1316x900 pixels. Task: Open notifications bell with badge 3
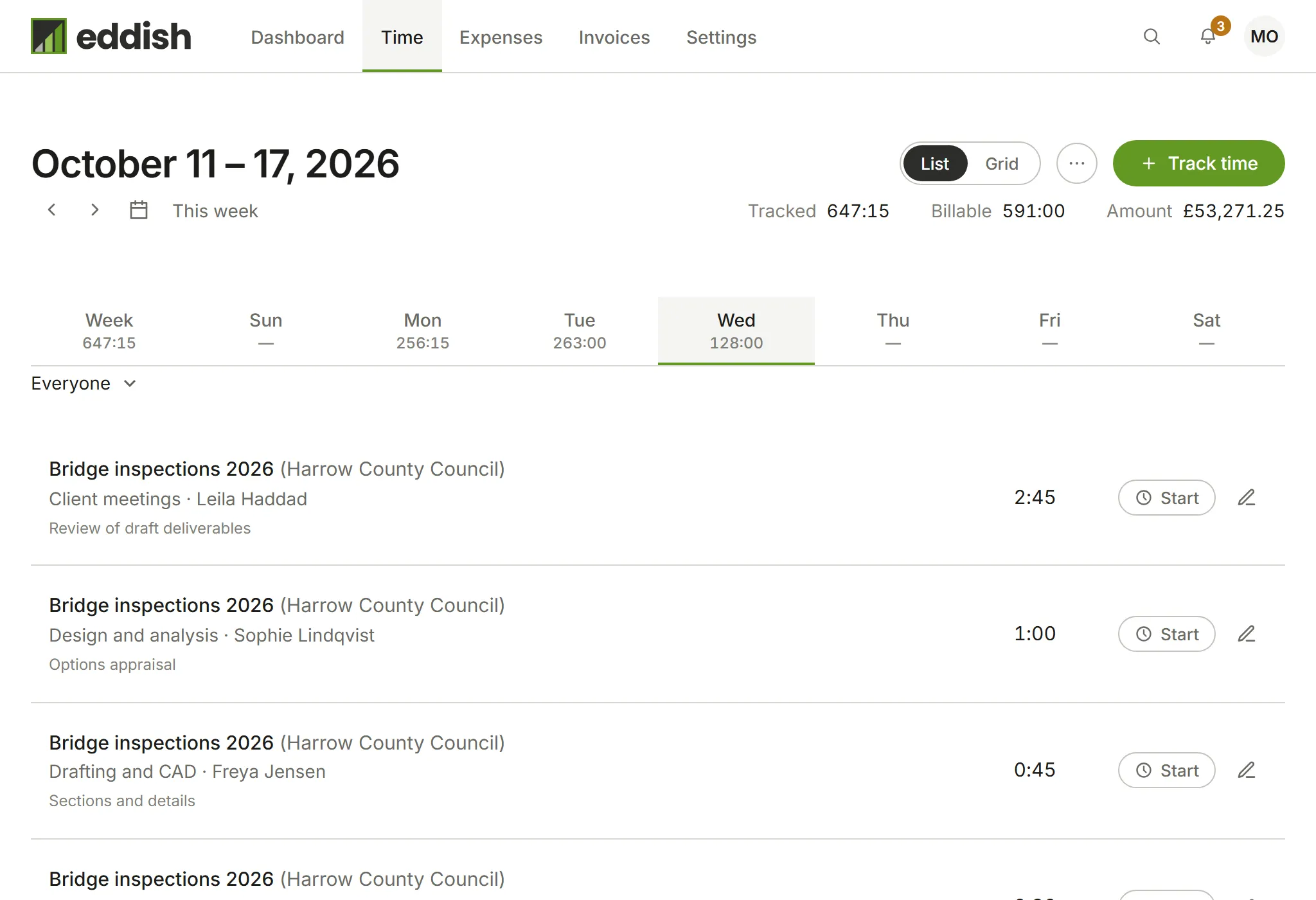[x=1209, y=36]
